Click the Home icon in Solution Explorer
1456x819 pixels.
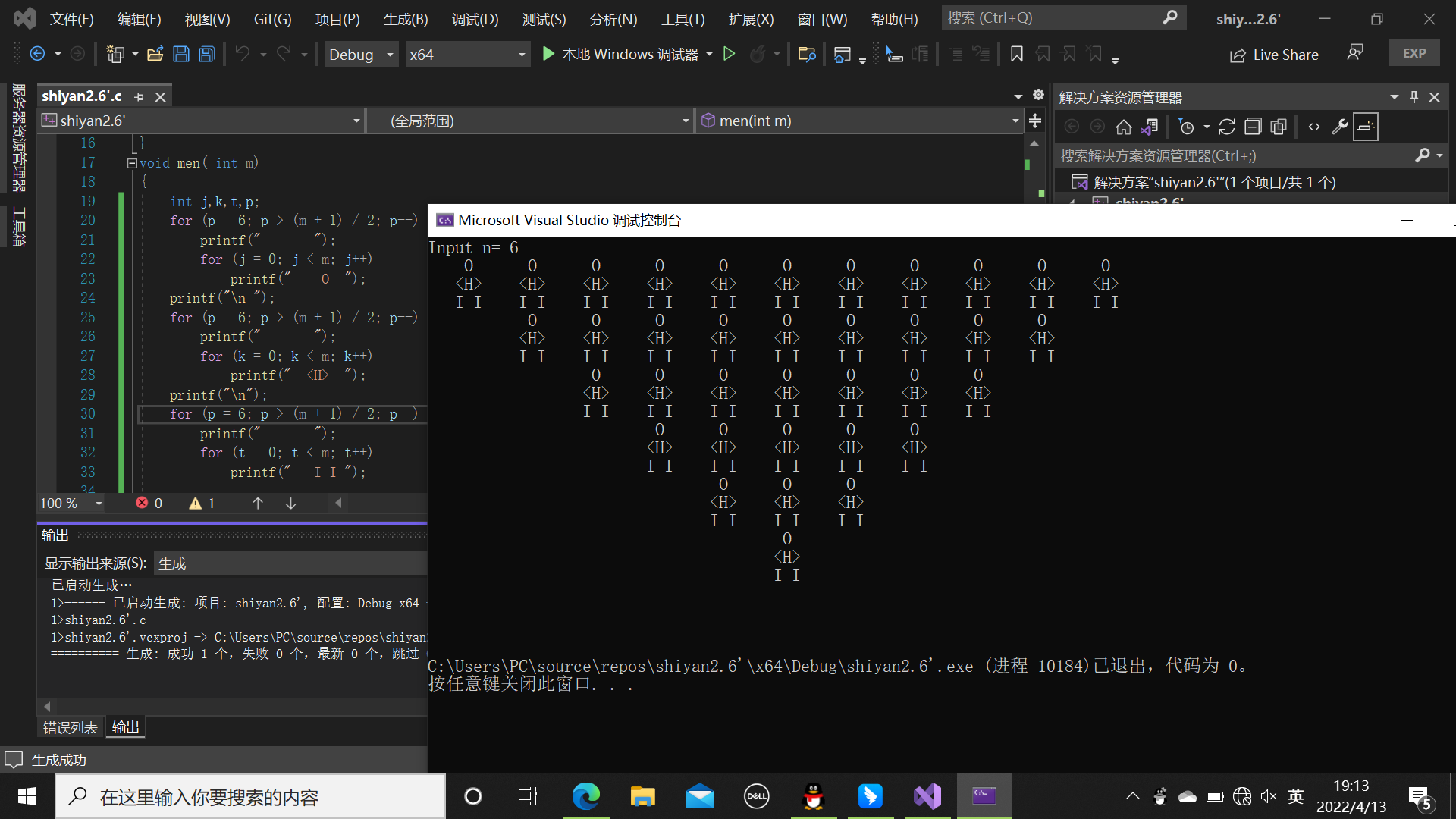(x=1123, y=127)
